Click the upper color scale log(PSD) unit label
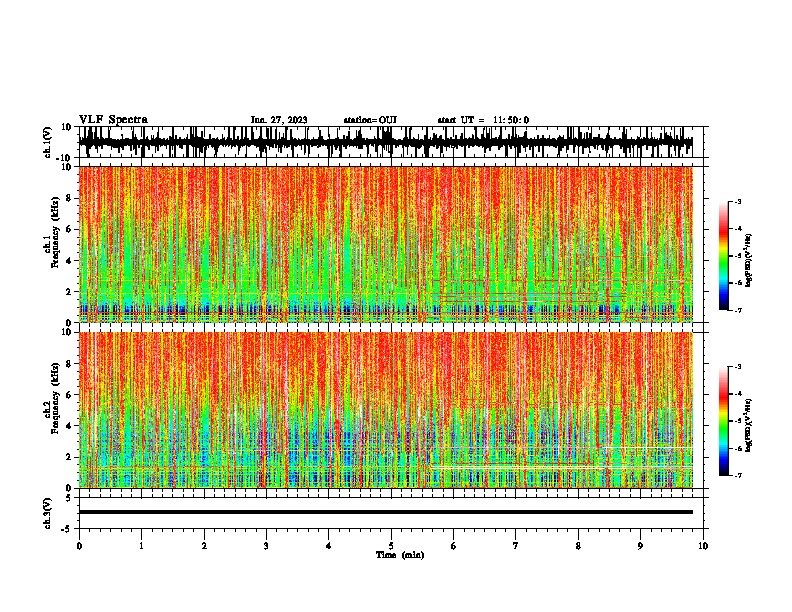 click(748, 260)
